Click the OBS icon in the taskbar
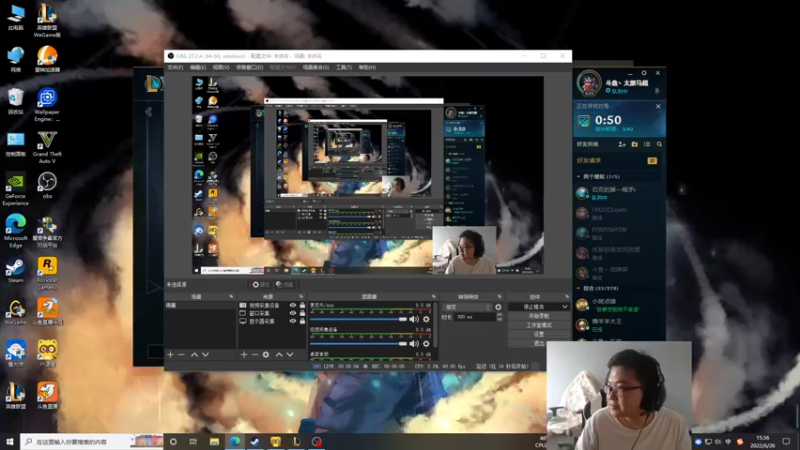This screenshot has width=800, height=450. point(316,441)
